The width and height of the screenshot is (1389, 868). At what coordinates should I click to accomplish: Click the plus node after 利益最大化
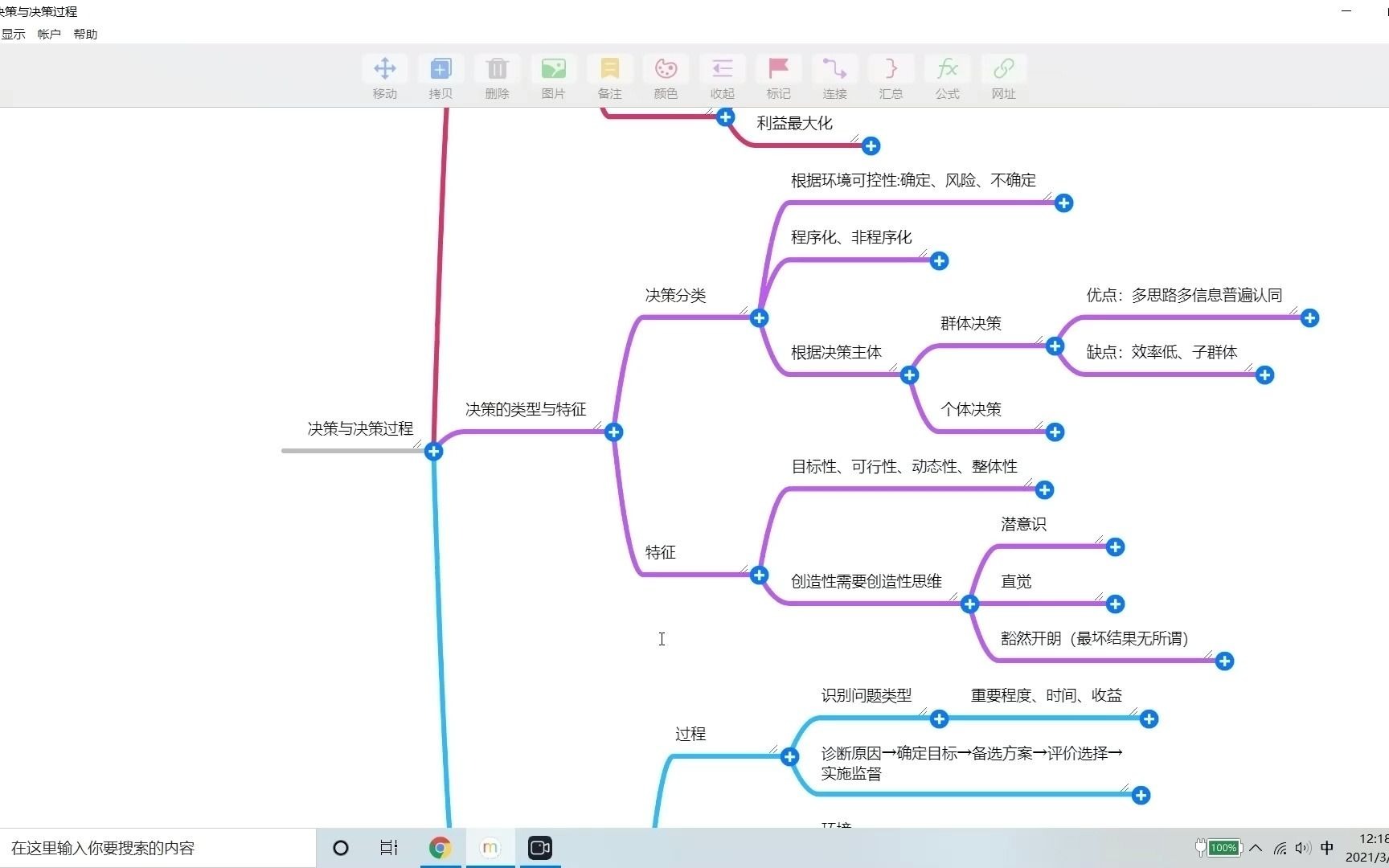[x=871, y=146]
